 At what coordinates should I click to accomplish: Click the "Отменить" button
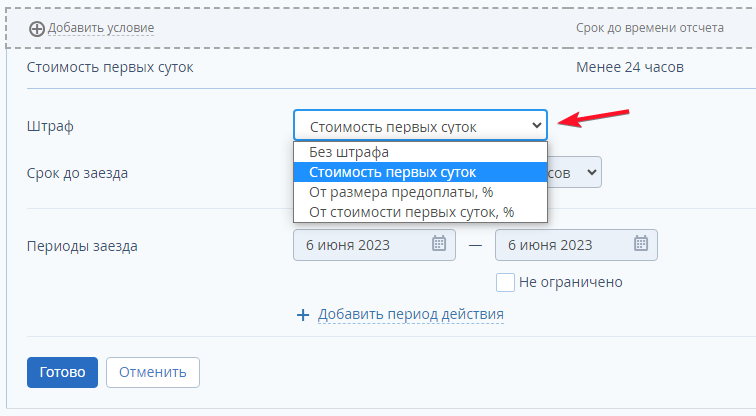[x=153, y=372]
